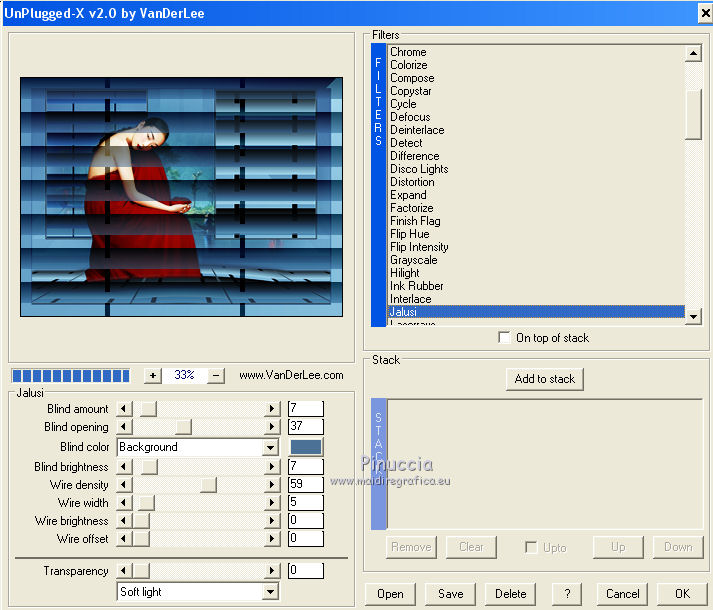Screen dimensions: 713x610
Task: Click the Wire density value field
Action: [306, 484]
